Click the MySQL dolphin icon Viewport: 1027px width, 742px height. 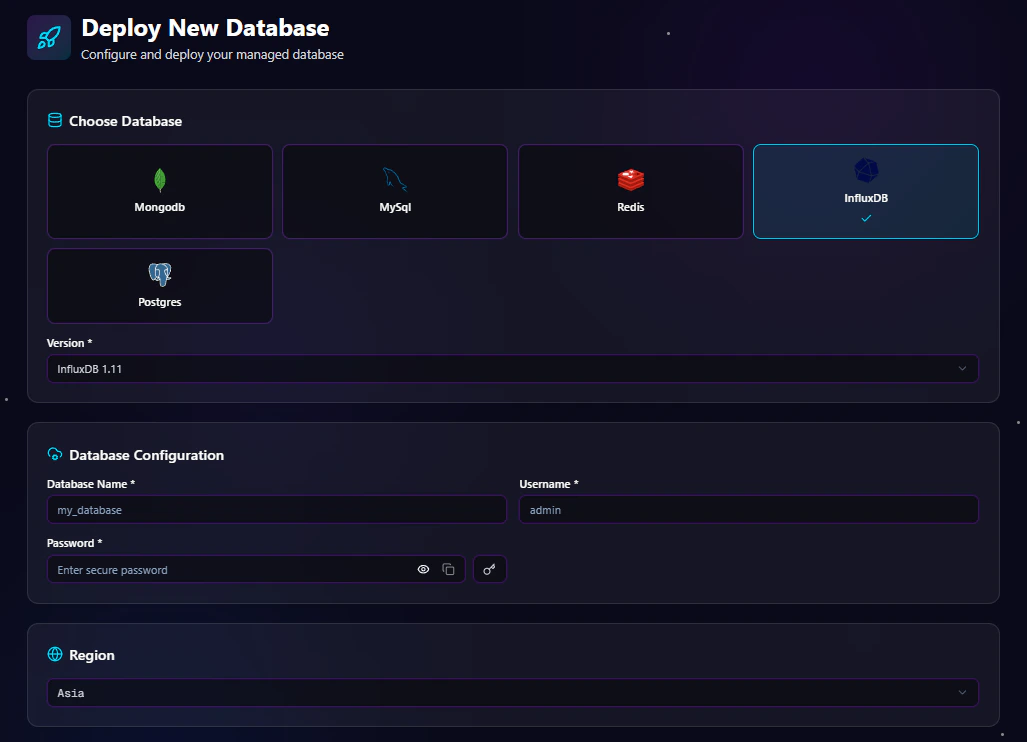click(395, 179)
